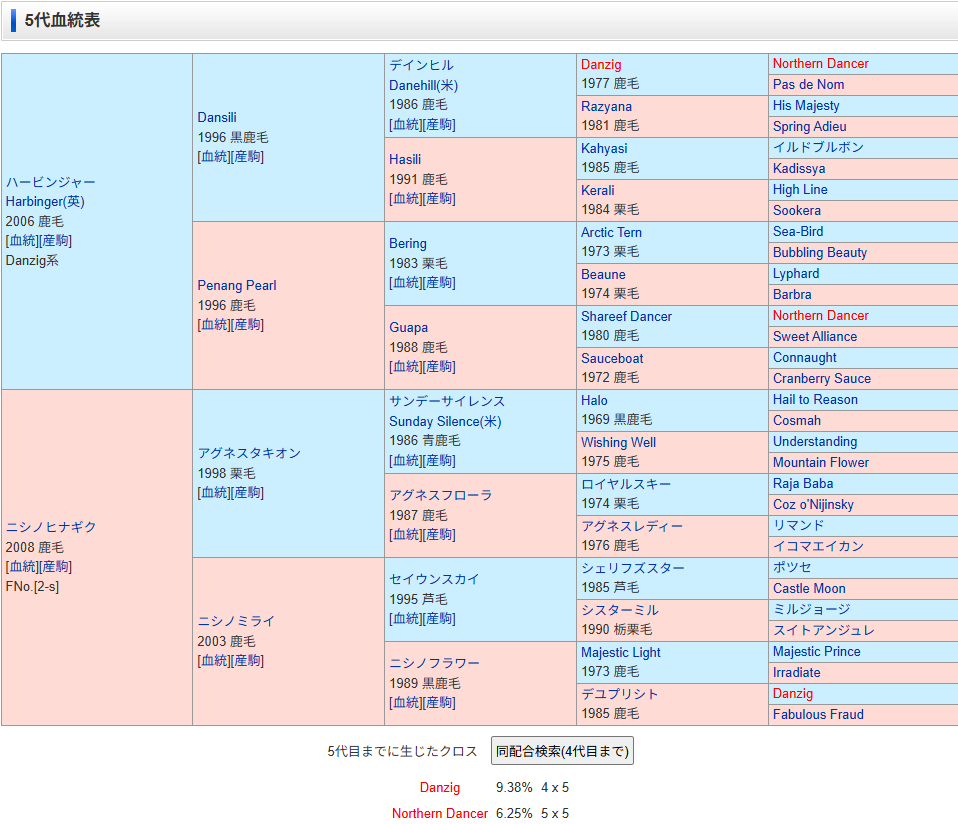
Task: Open the Kahyasi horse link
Action: coord(604,148)
